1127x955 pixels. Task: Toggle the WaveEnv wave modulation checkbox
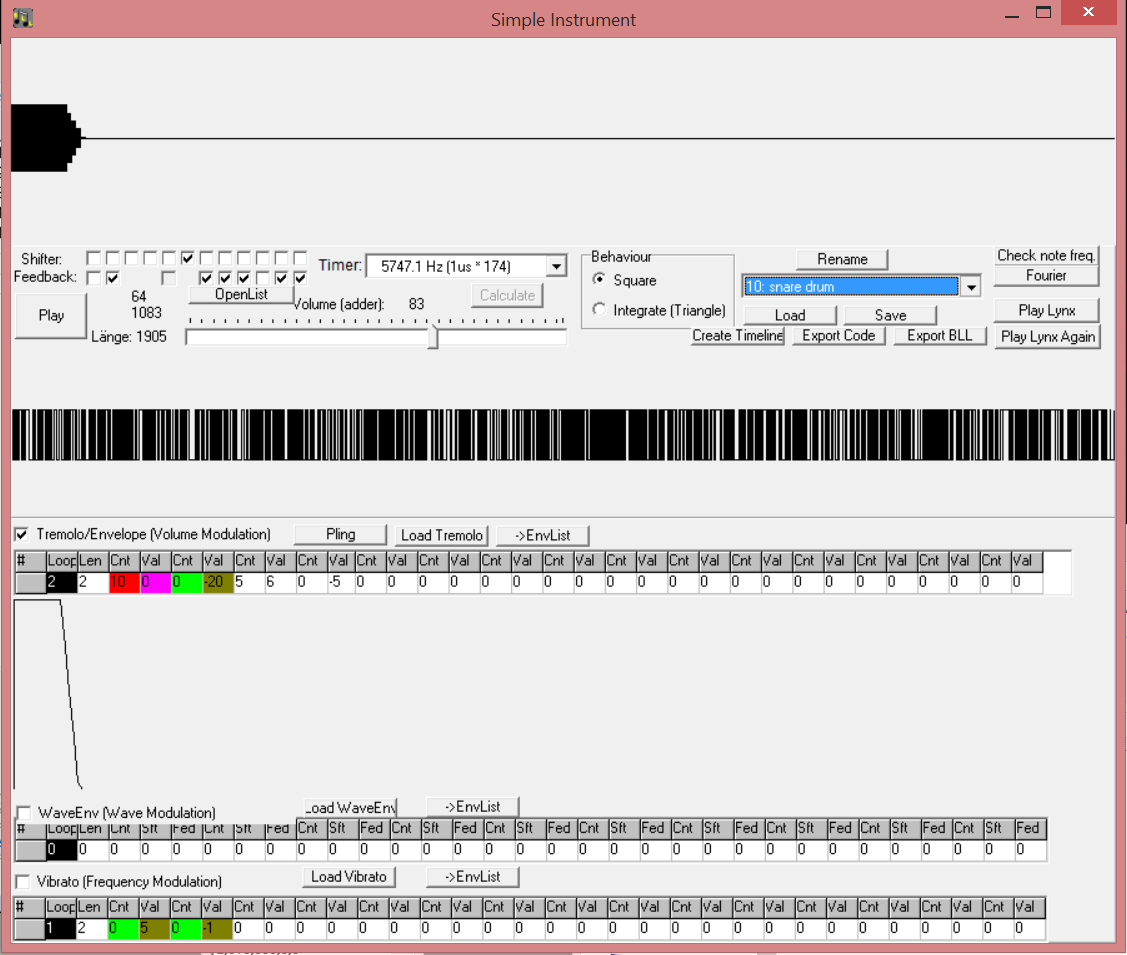[23, 812]
